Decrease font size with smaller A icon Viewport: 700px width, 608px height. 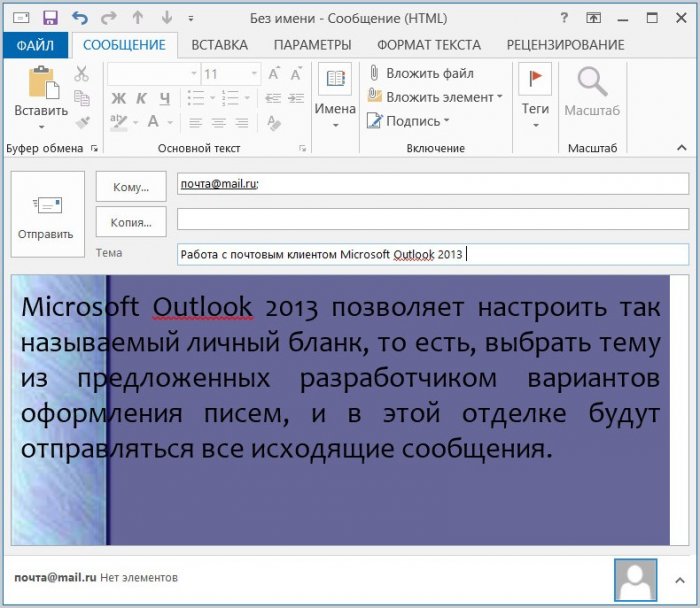(296, 74)
